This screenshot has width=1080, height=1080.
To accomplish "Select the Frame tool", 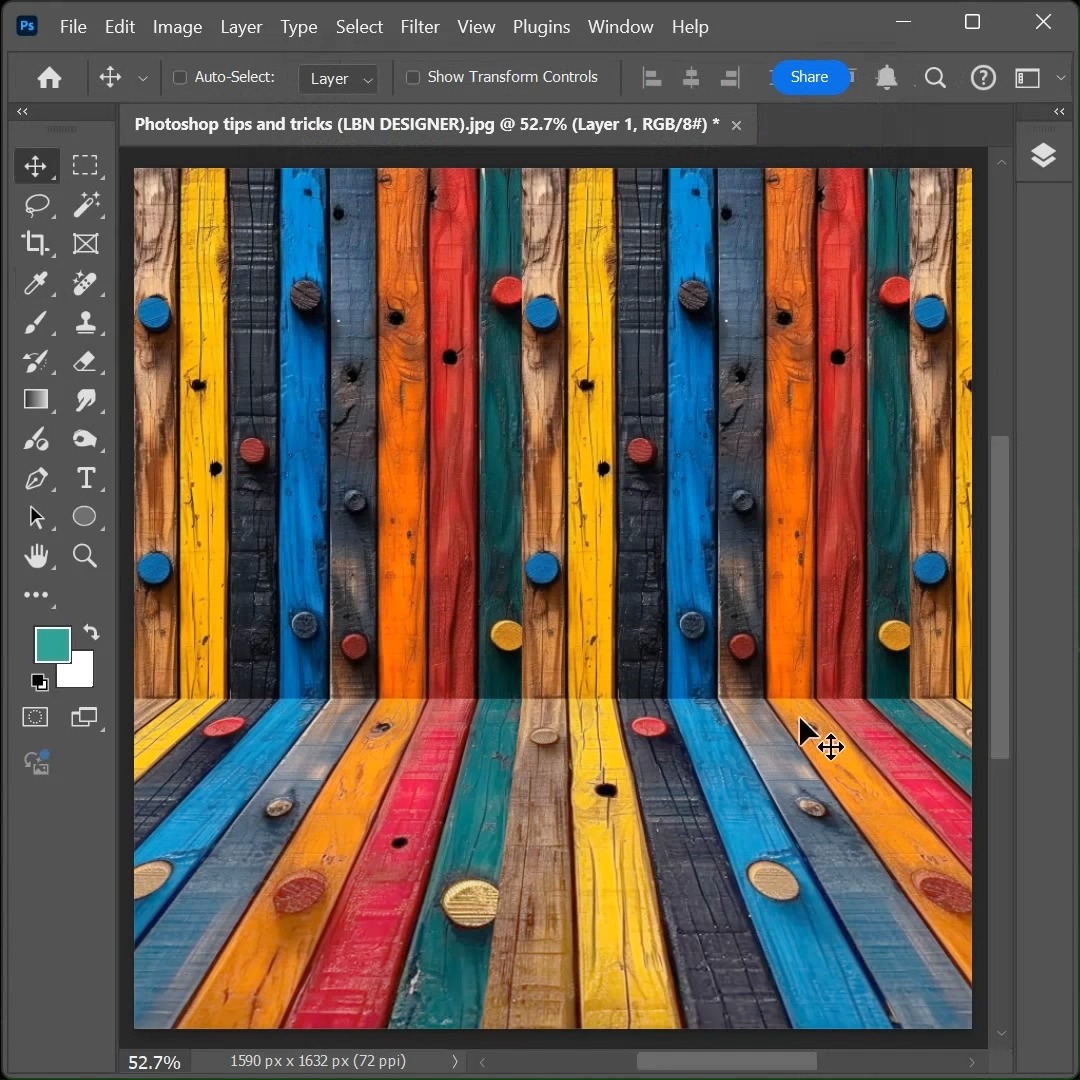I will pos(85,244).
